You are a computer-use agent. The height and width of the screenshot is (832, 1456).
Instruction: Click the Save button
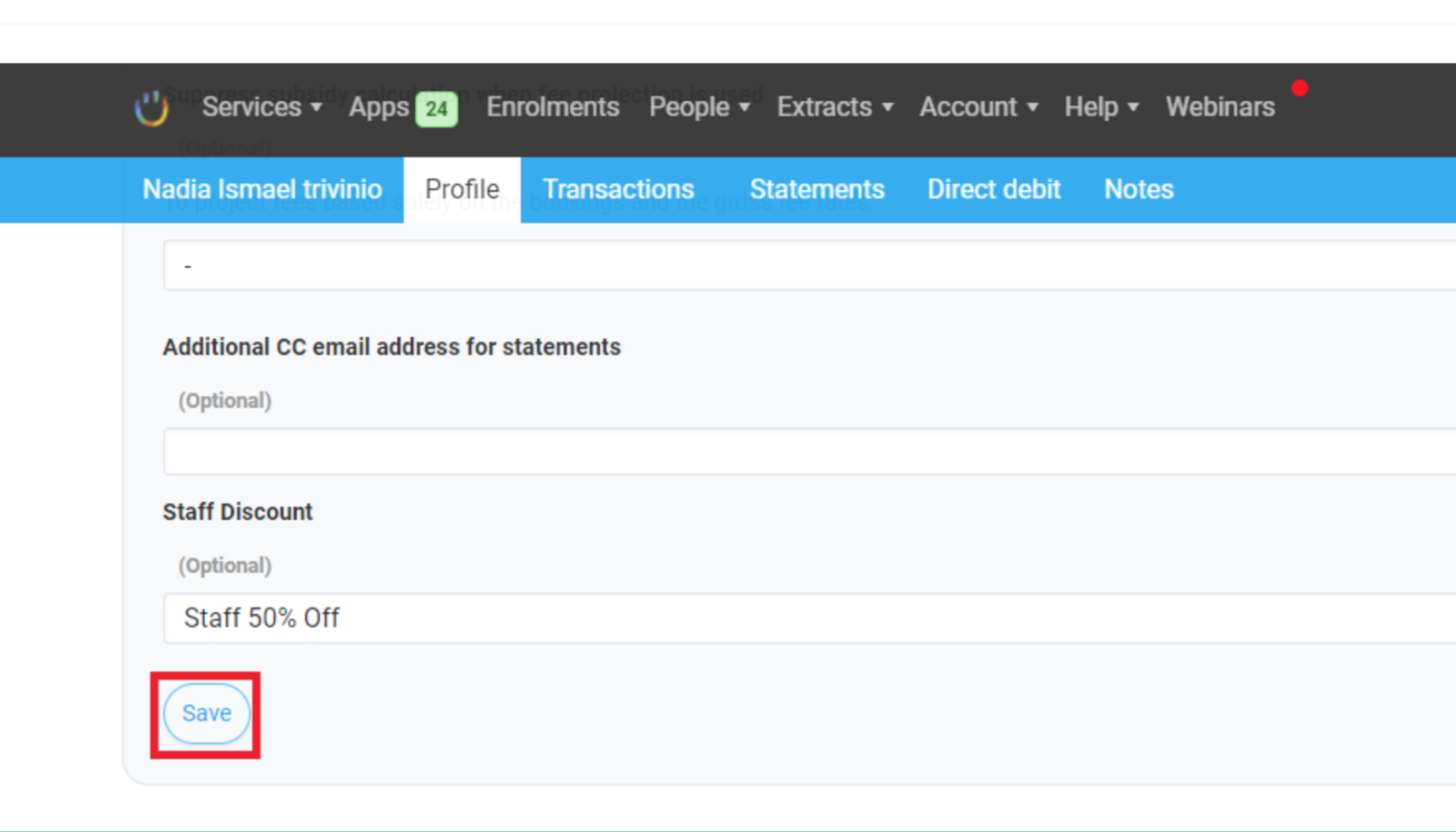pos(206,714)
